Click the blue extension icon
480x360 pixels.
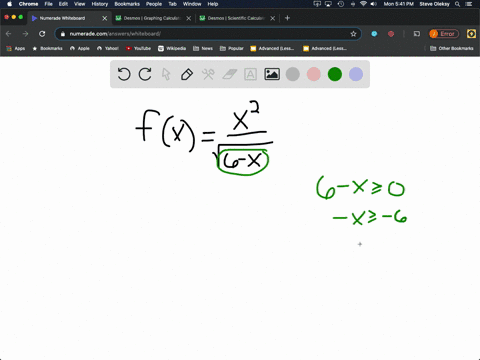(x=374, y=34)
